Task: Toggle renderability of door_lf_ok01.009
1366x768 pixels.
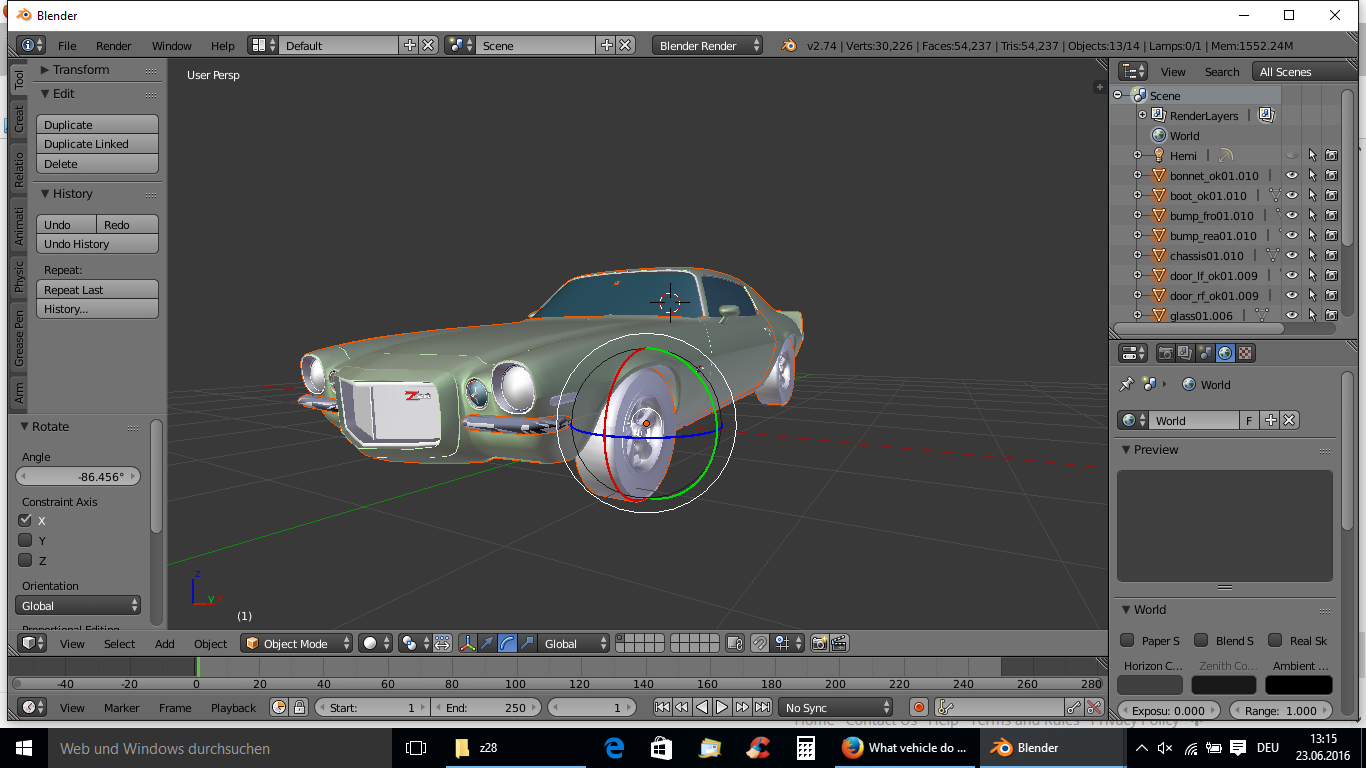Action: pos(1332,276)
